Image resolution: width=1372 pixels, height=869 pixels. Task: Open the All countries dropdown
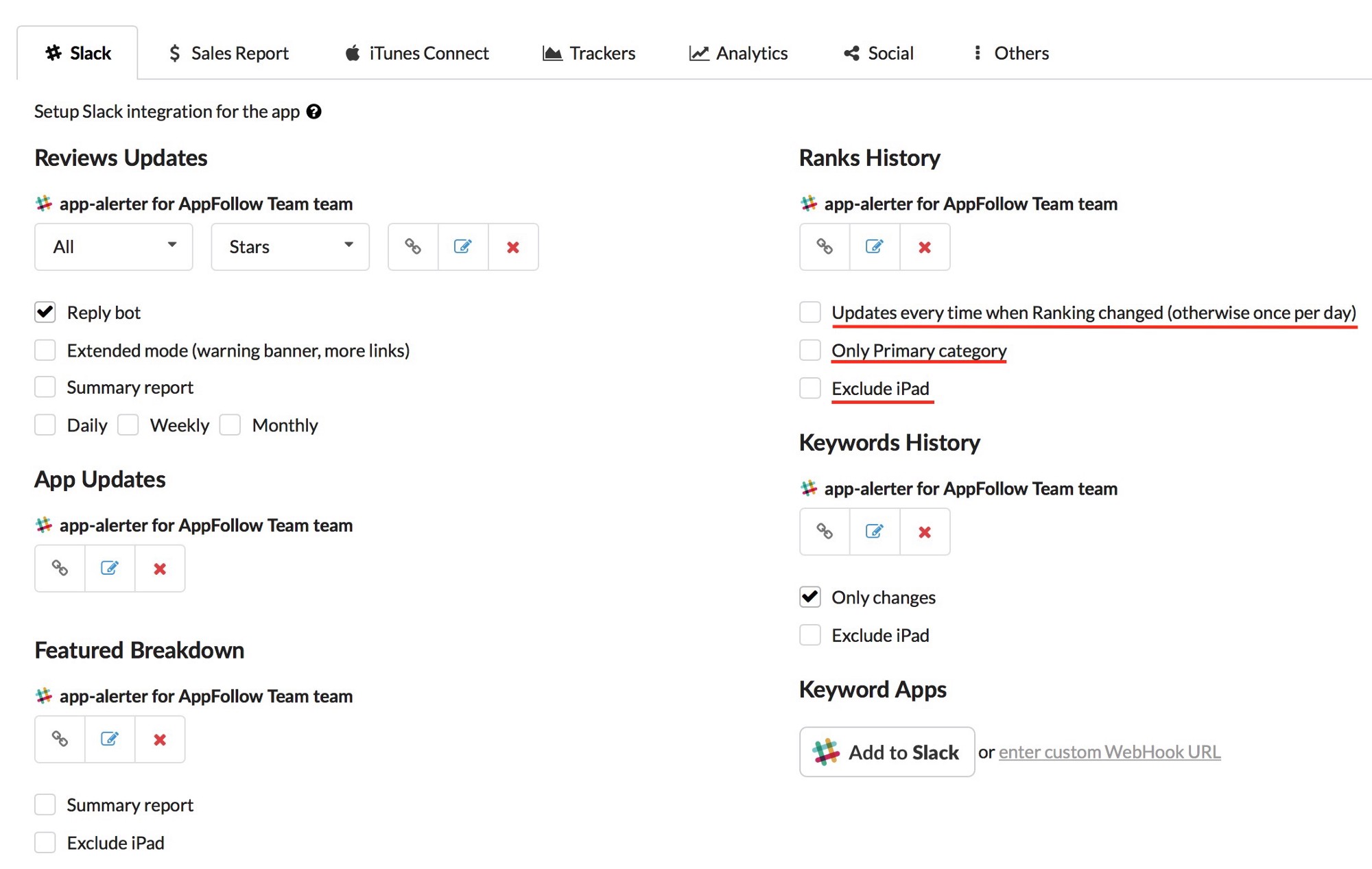click(114, 247)
